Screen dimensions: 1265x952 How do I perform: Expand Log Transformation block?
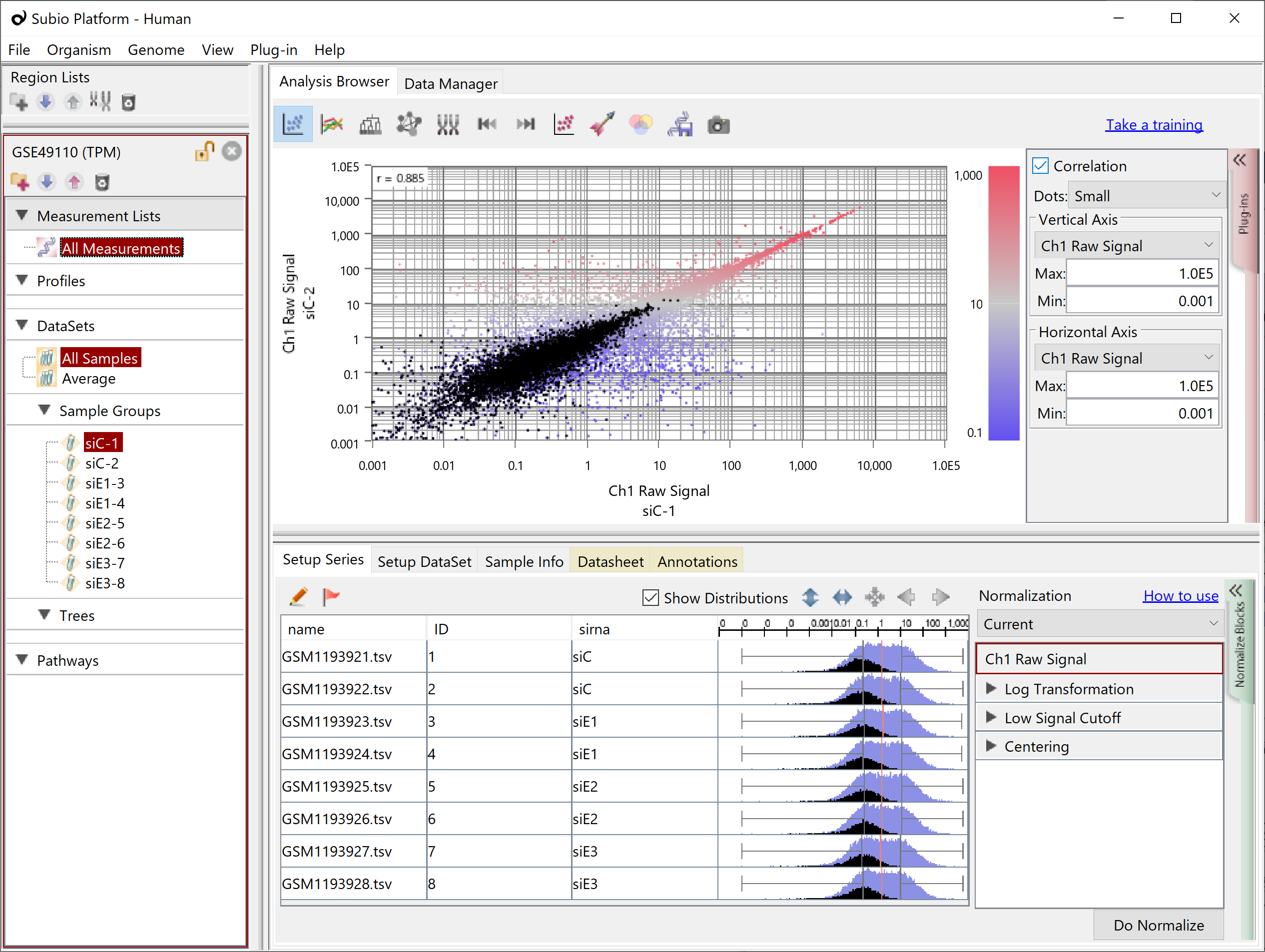(992, 688)
